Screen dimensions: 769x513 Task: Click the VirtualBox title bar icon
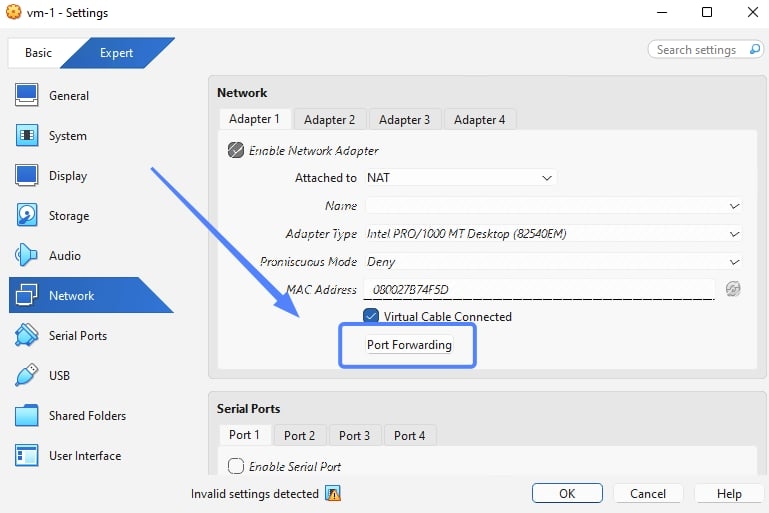pyautogui.click(x=14, y=12)
